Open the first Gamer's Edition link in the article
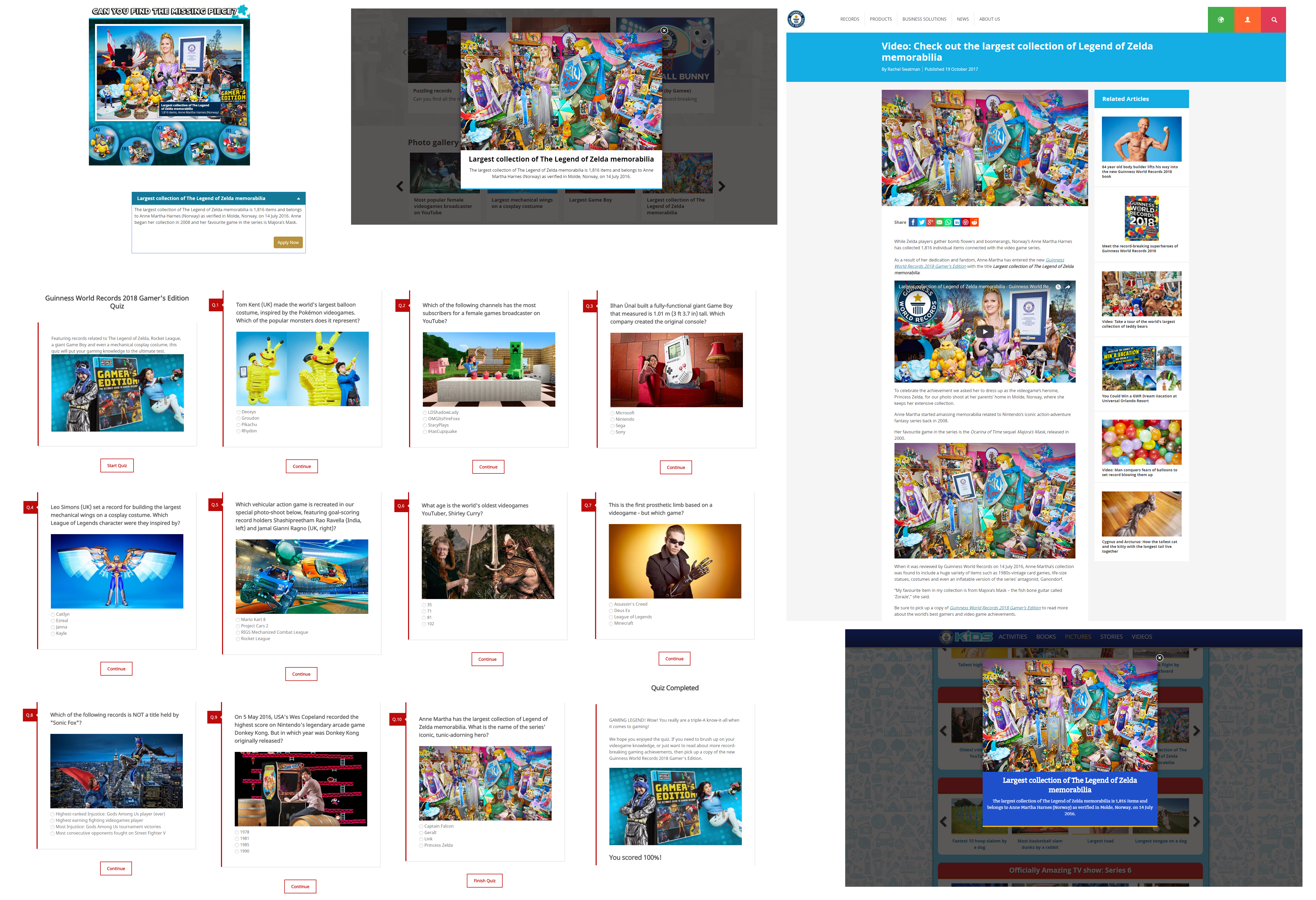 click(x=979, y=263)
